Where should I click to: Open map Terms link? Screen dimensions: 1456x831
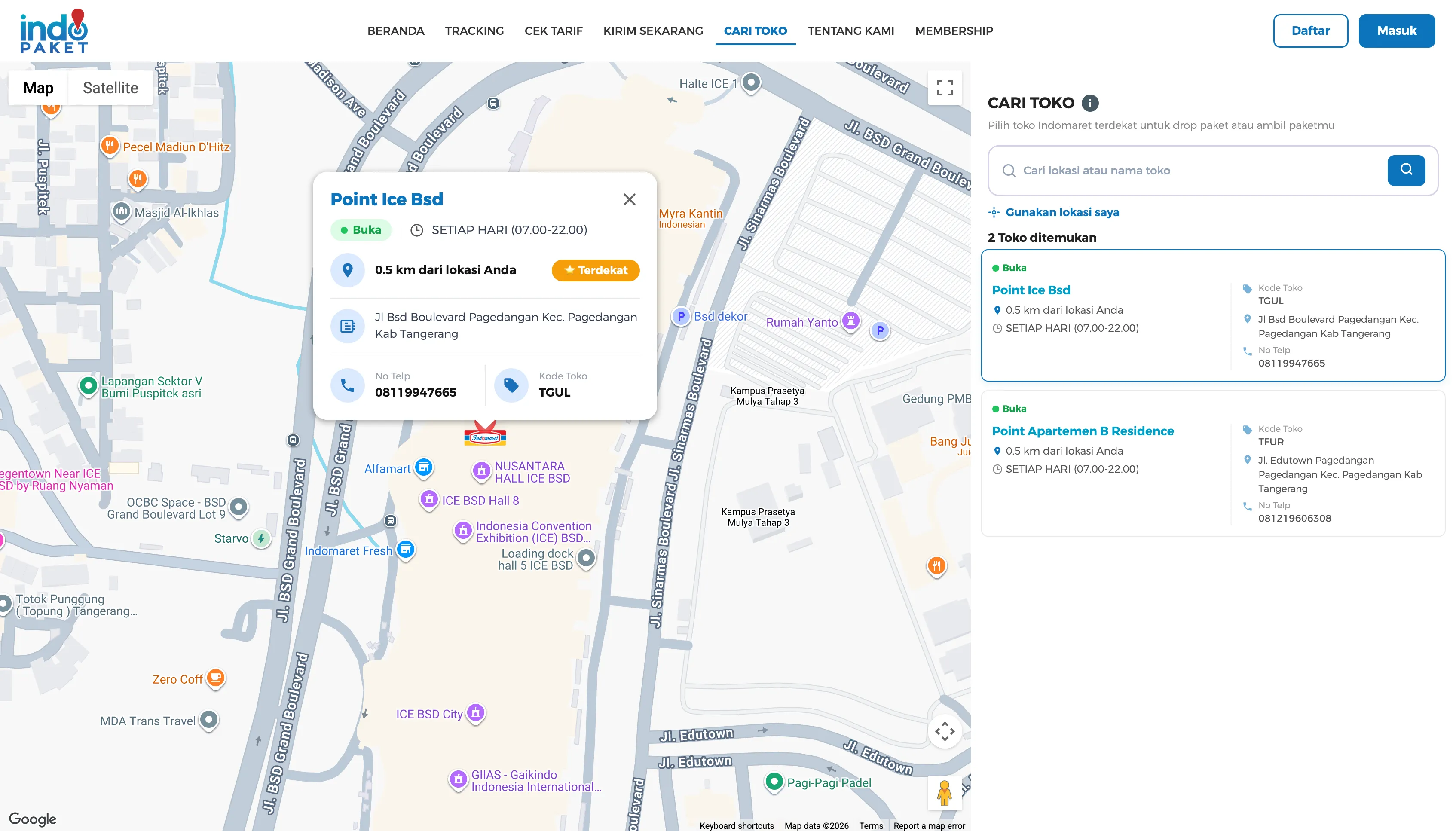tap(870, 825)
